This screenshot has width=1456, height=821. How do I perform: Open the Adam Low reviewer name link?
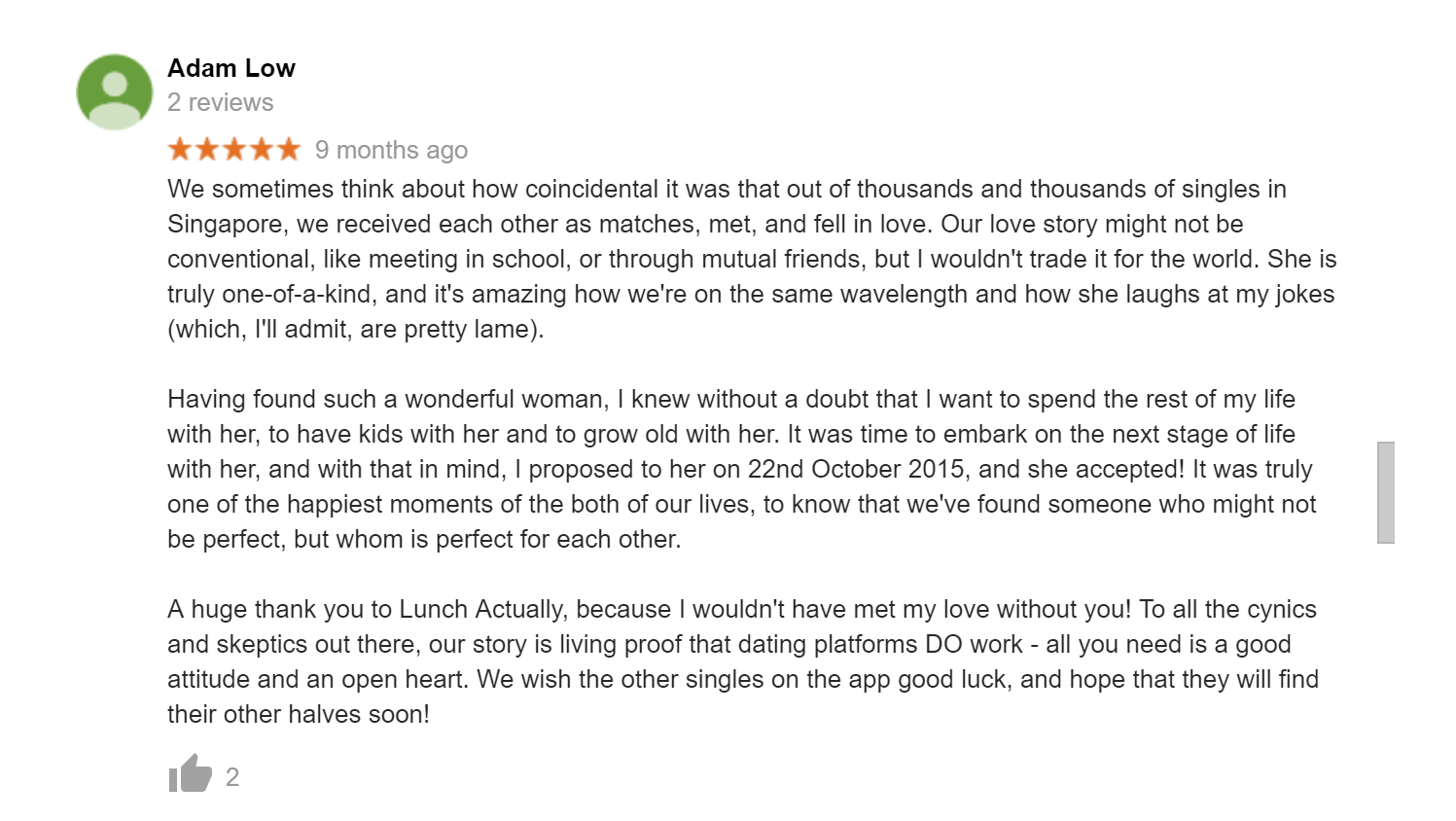click(231, 68)
